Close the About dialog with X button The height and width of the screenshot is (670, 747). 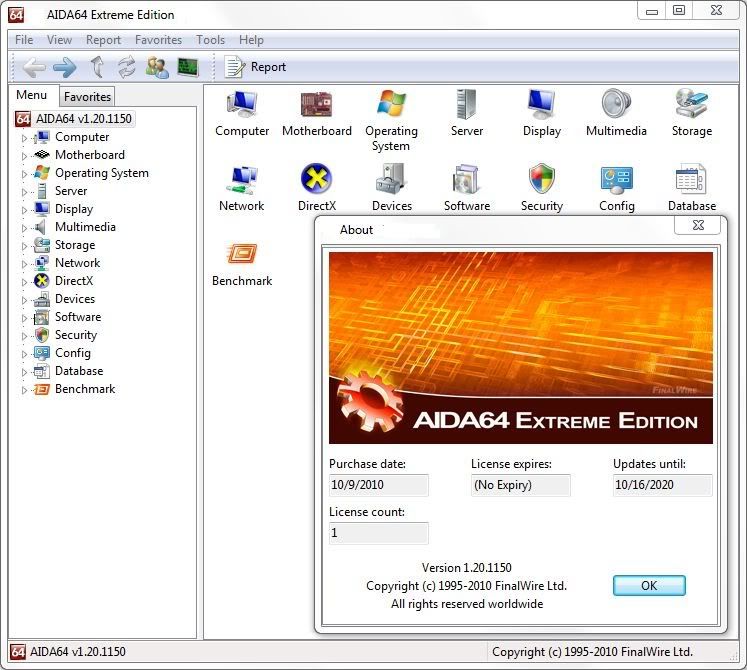tap(698, 226)
